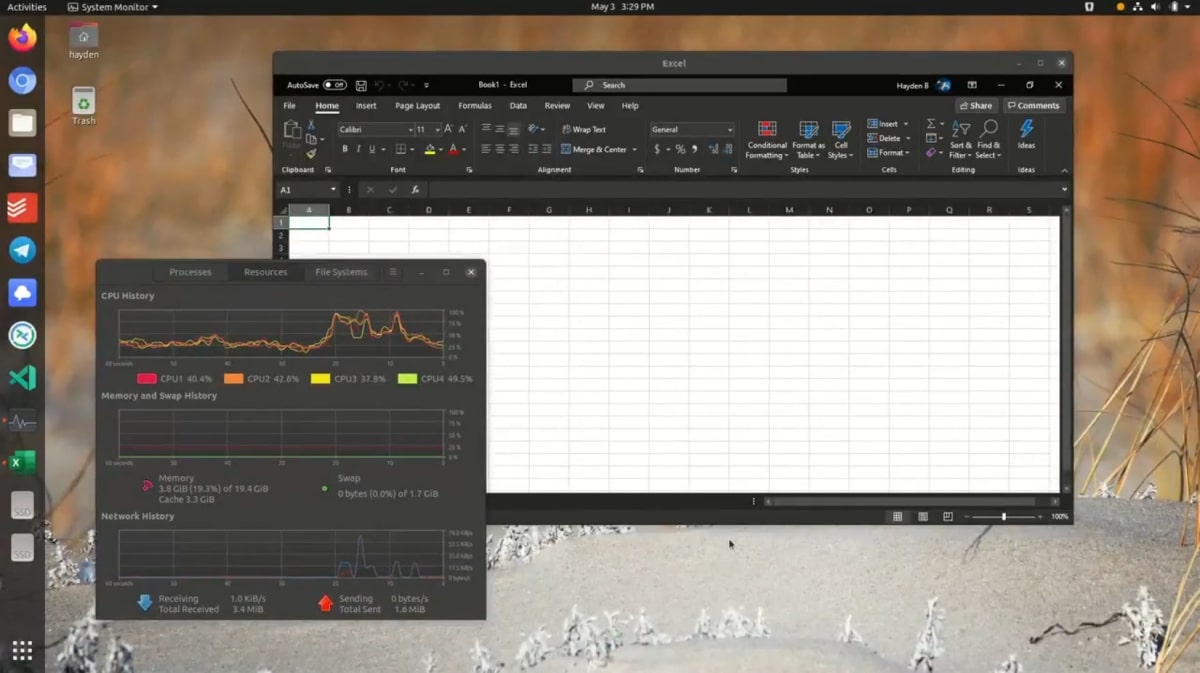Screen dimensions: 1200x673
Task: Toggle the AutoSave switch
Action: point(334,85)
